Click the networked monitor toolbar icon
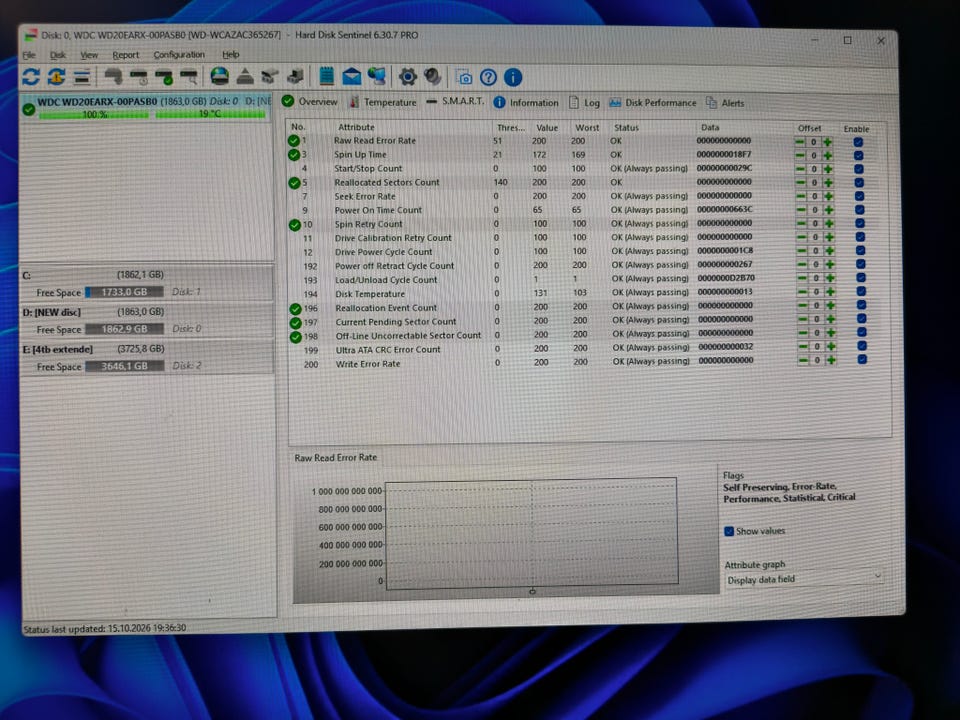960x720 pixels. 377,77
